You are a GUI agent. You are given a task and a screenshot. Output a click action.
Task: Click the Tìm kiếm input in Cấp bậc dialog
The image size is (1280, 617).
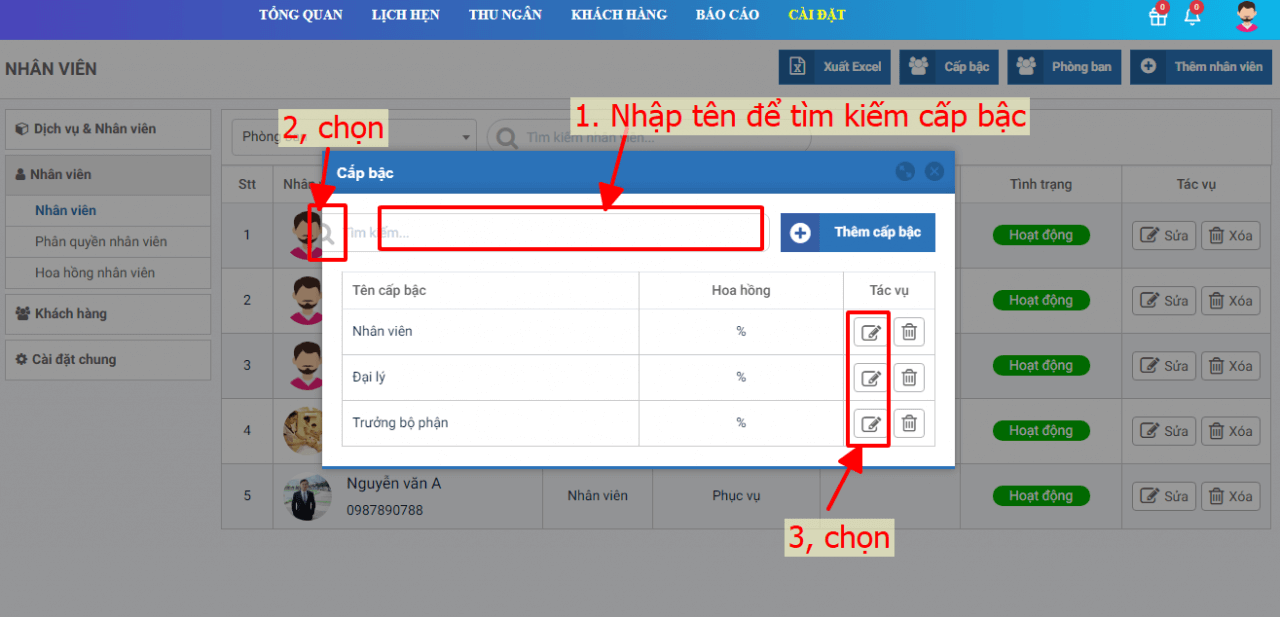(x=570, y=233)
